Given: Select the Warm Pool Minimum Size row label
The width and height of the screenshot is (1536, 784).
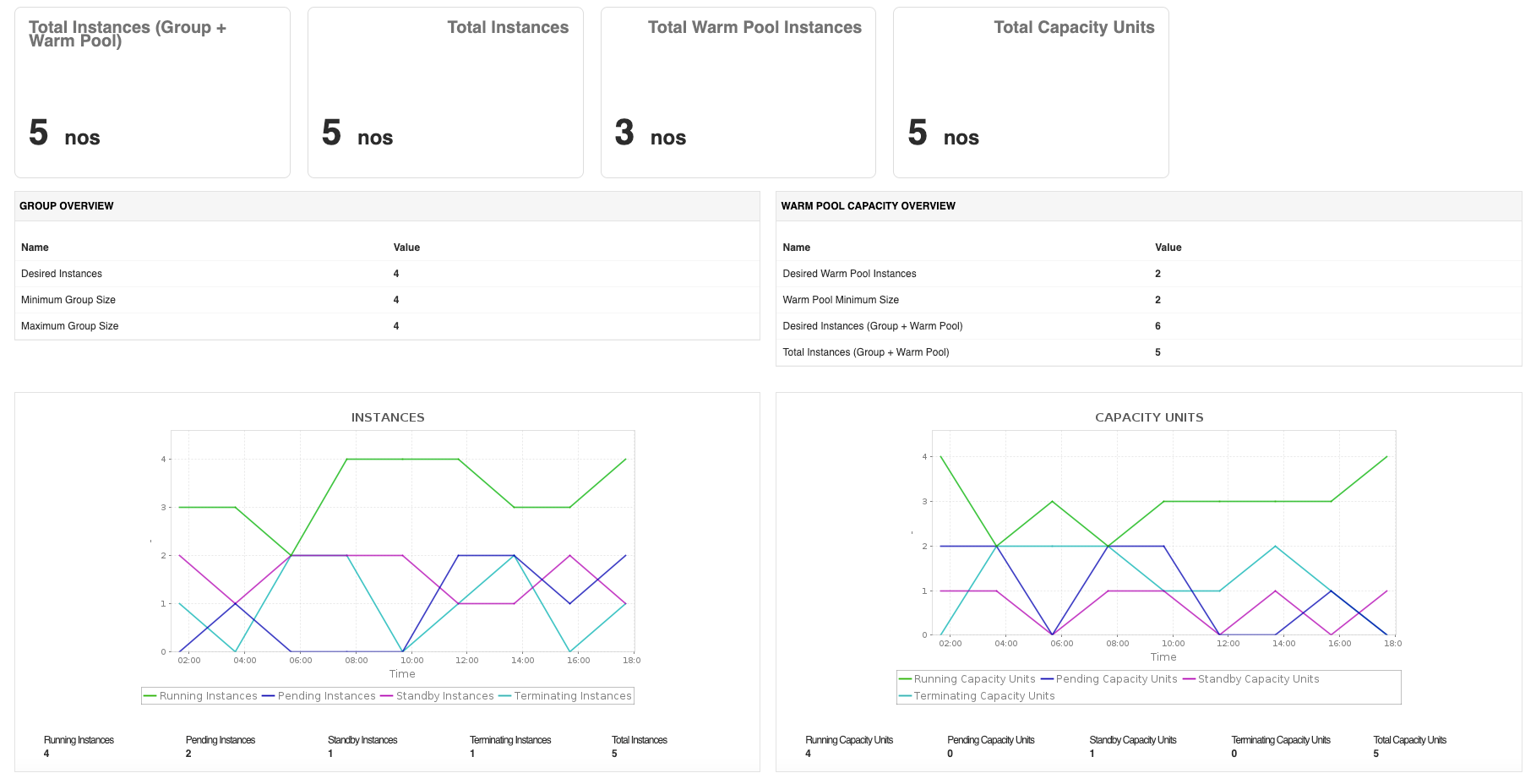Looking at the screenshot, I should click(x=841, y=300).
